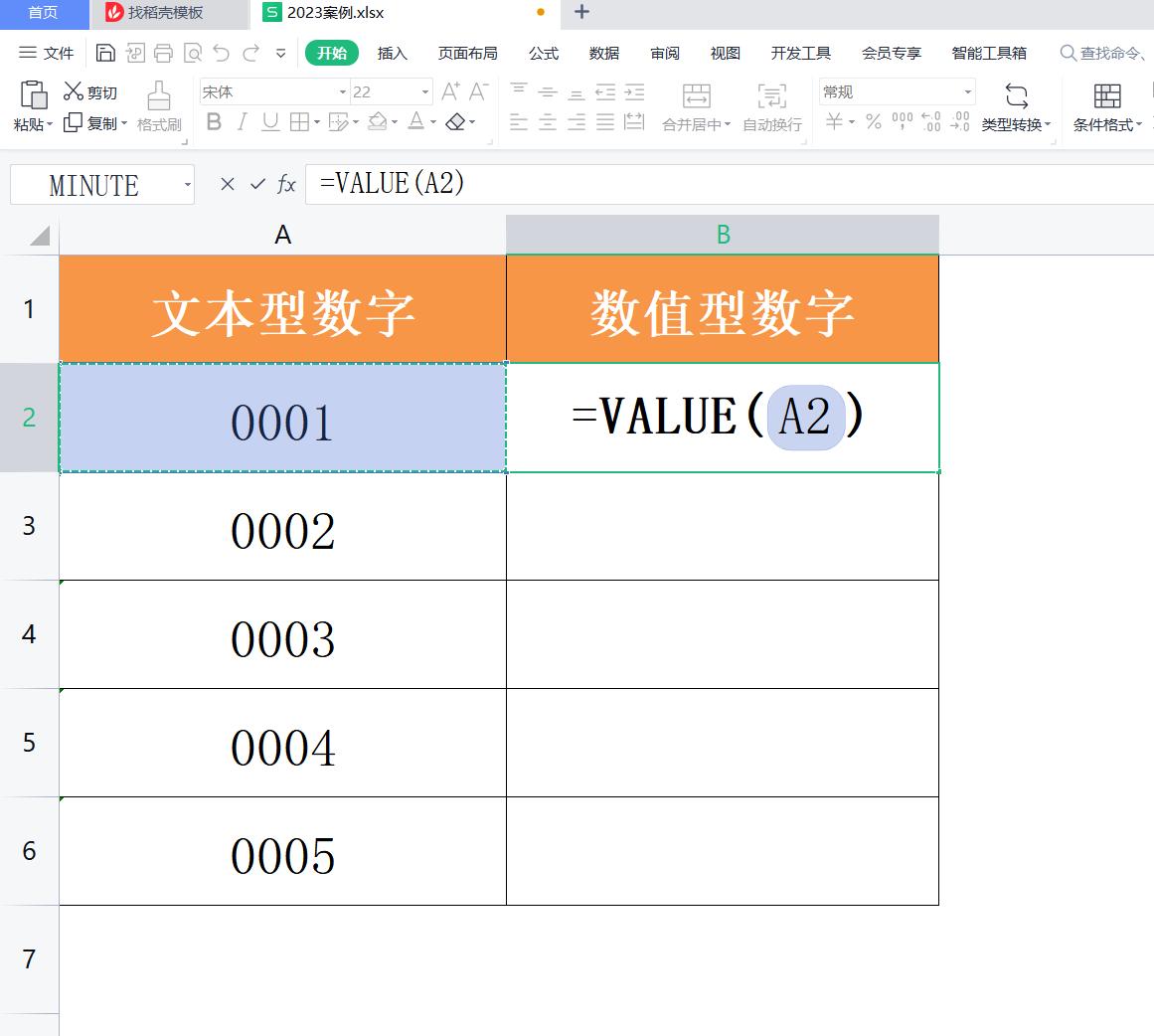Viewport: 1154px width, 1036px height.
Task: Click the justify alignment icon
Action: click(x=605, y=121)
